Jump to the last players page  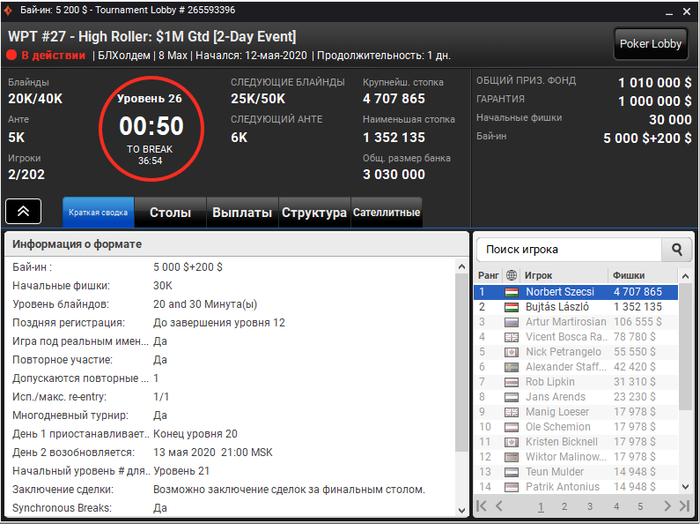684,506
